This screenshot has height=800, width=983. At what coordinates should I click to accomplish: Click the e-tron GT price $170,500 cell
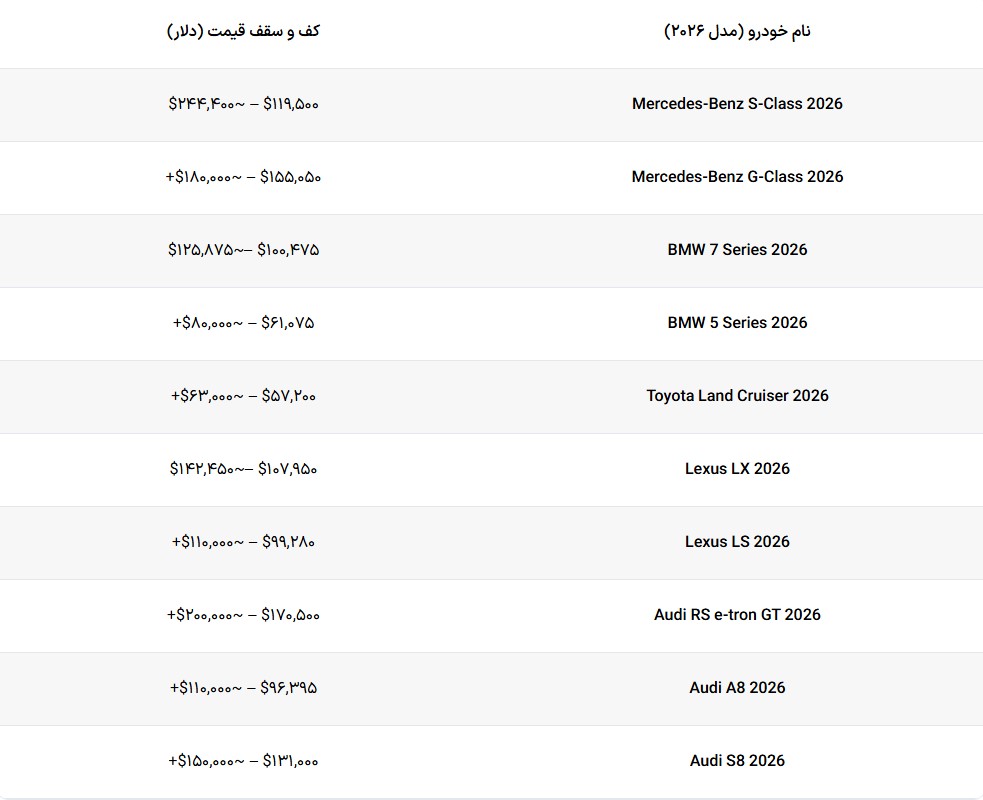[244, 615]
